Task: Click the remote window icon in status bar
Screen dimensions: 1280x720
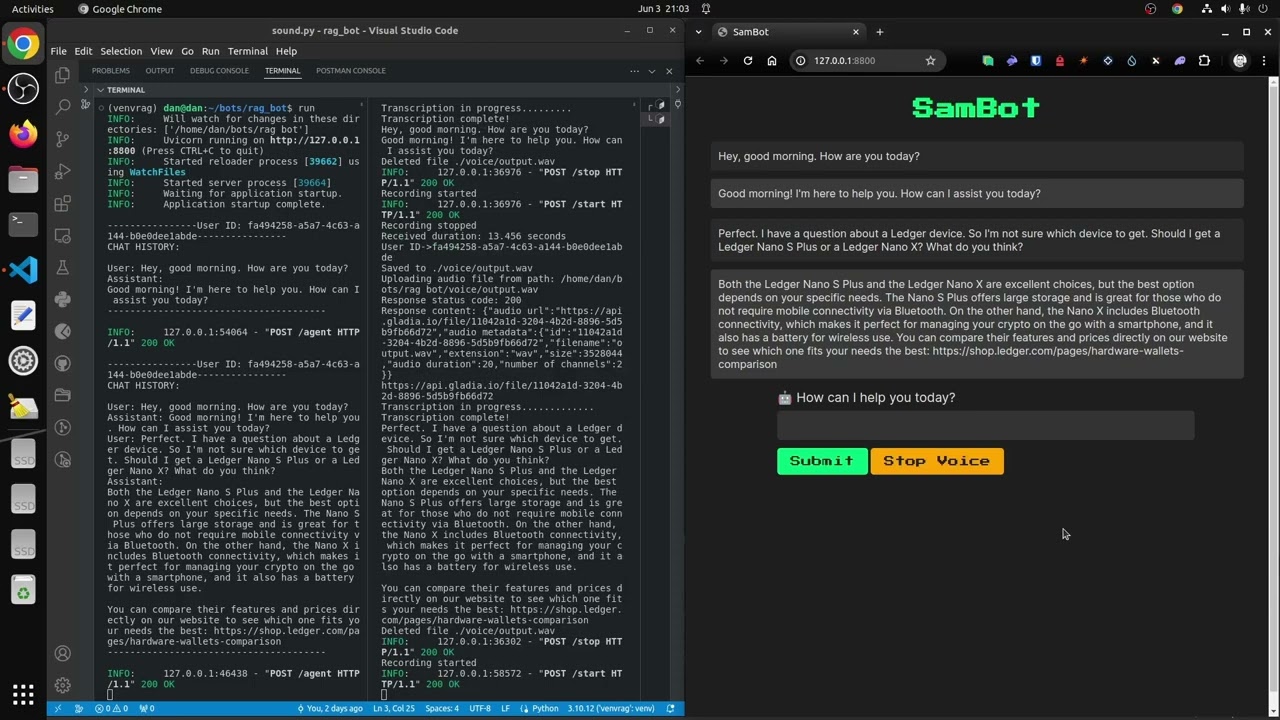Action: (x=57, y=708)
